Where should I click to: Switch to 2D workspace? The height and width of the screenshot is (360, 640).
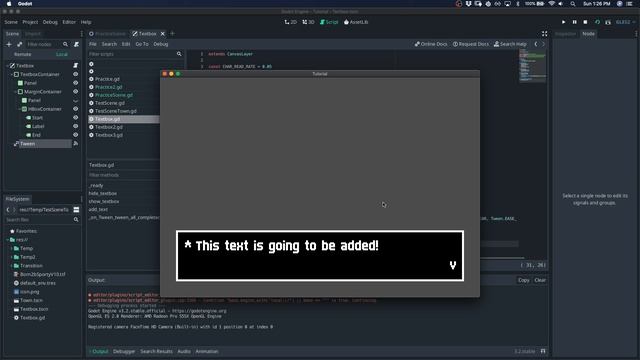291,22
